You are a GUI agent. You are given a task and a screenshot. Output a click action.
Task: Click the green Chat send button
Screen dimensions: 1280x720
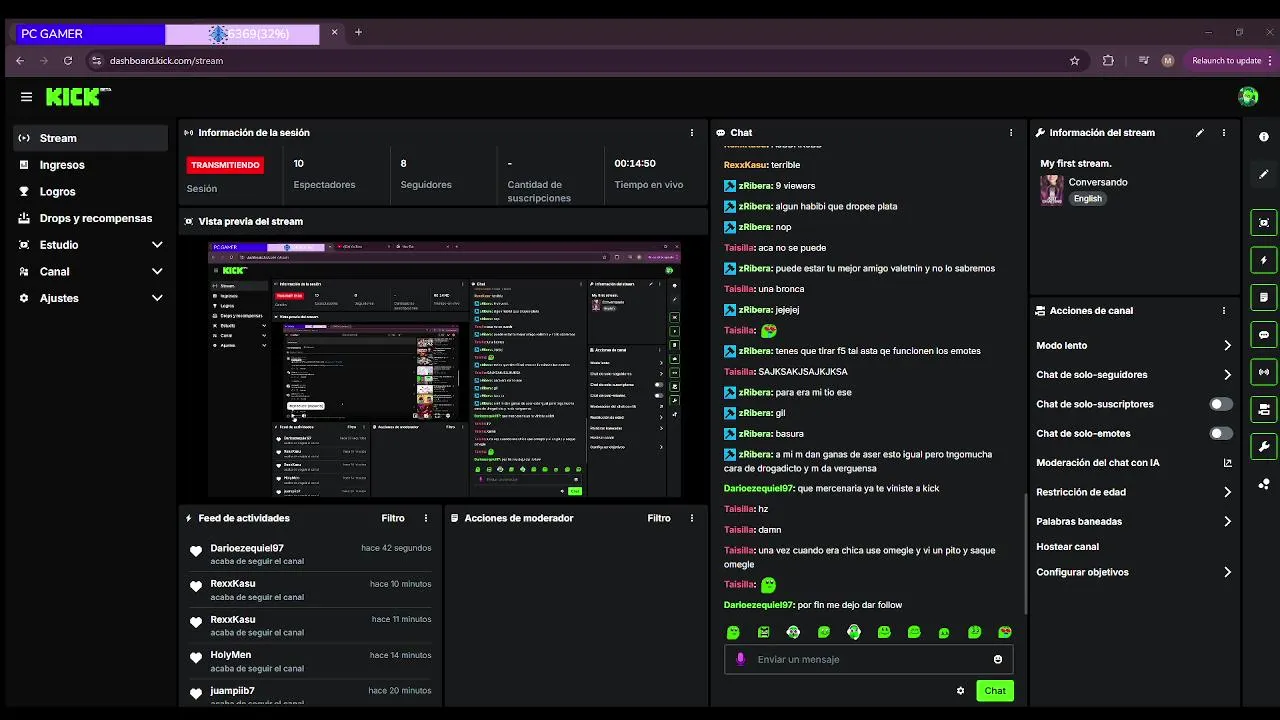(995, 691)
